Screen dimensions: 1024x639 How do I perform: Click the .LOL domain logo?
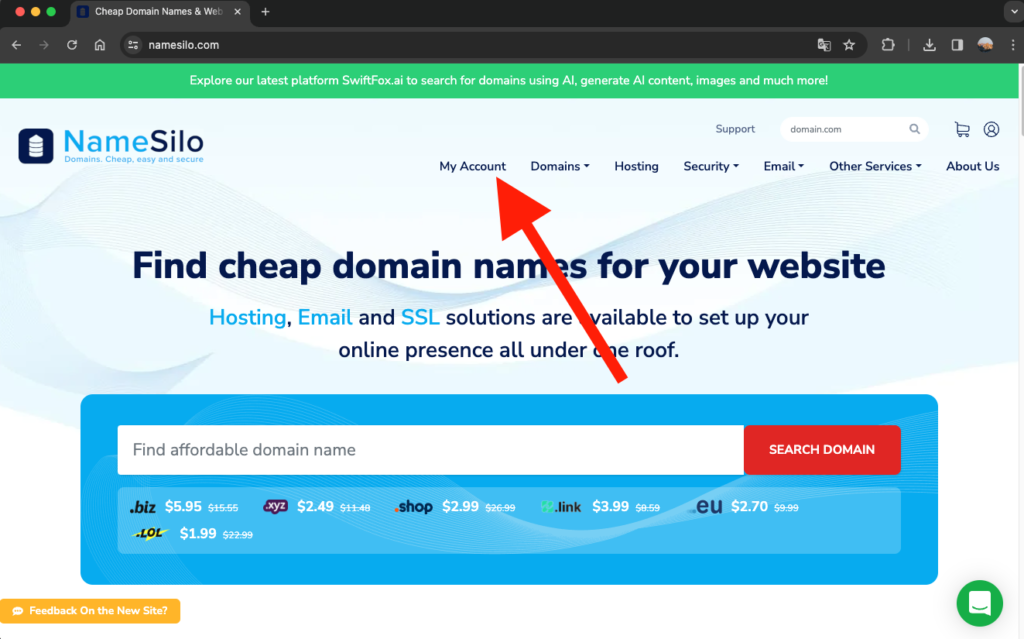(x=150, y=534)
